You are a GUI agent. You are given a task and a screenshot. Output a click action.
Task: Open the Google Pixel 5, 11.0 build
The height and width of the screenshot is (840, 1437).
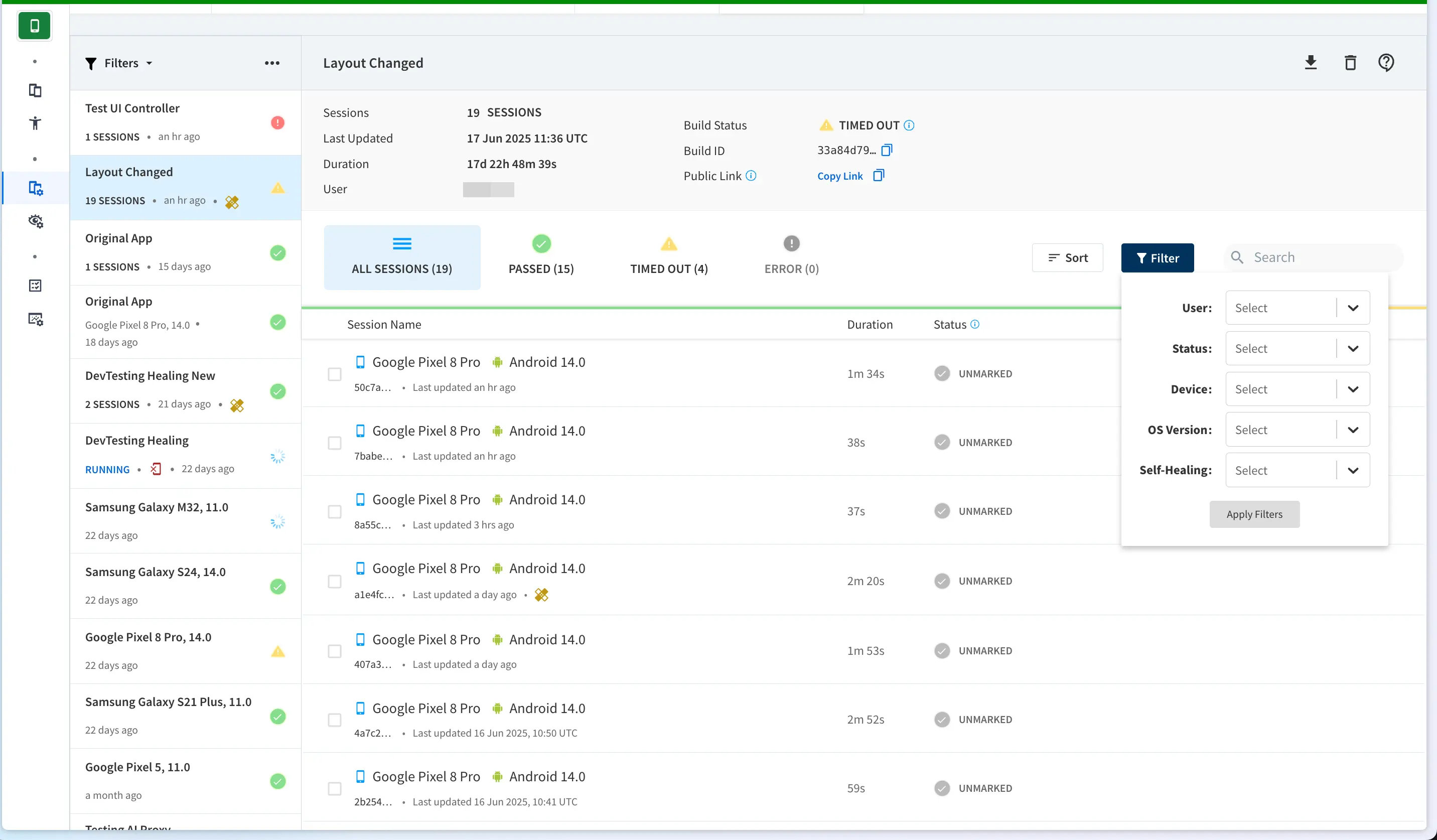185,781
